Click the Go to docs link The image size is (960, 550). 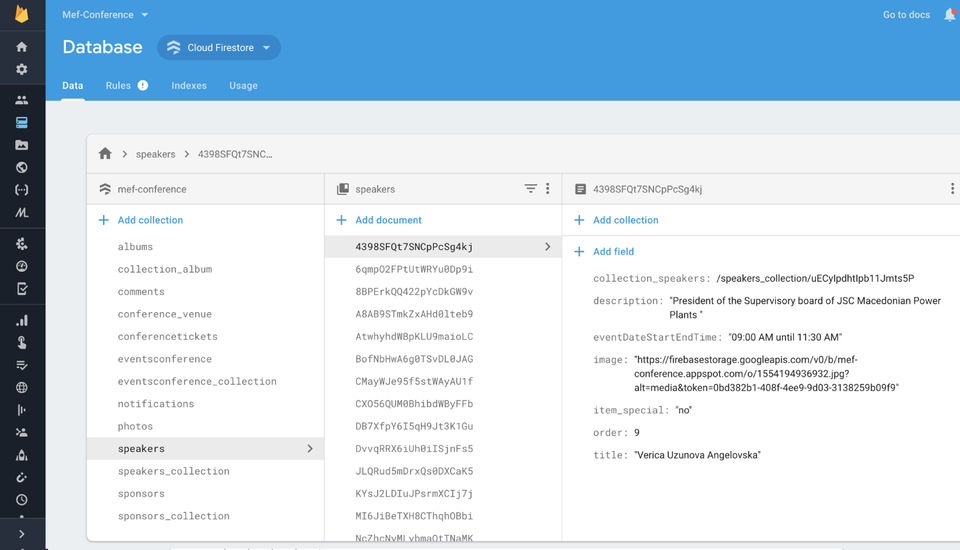pos(906,15)
